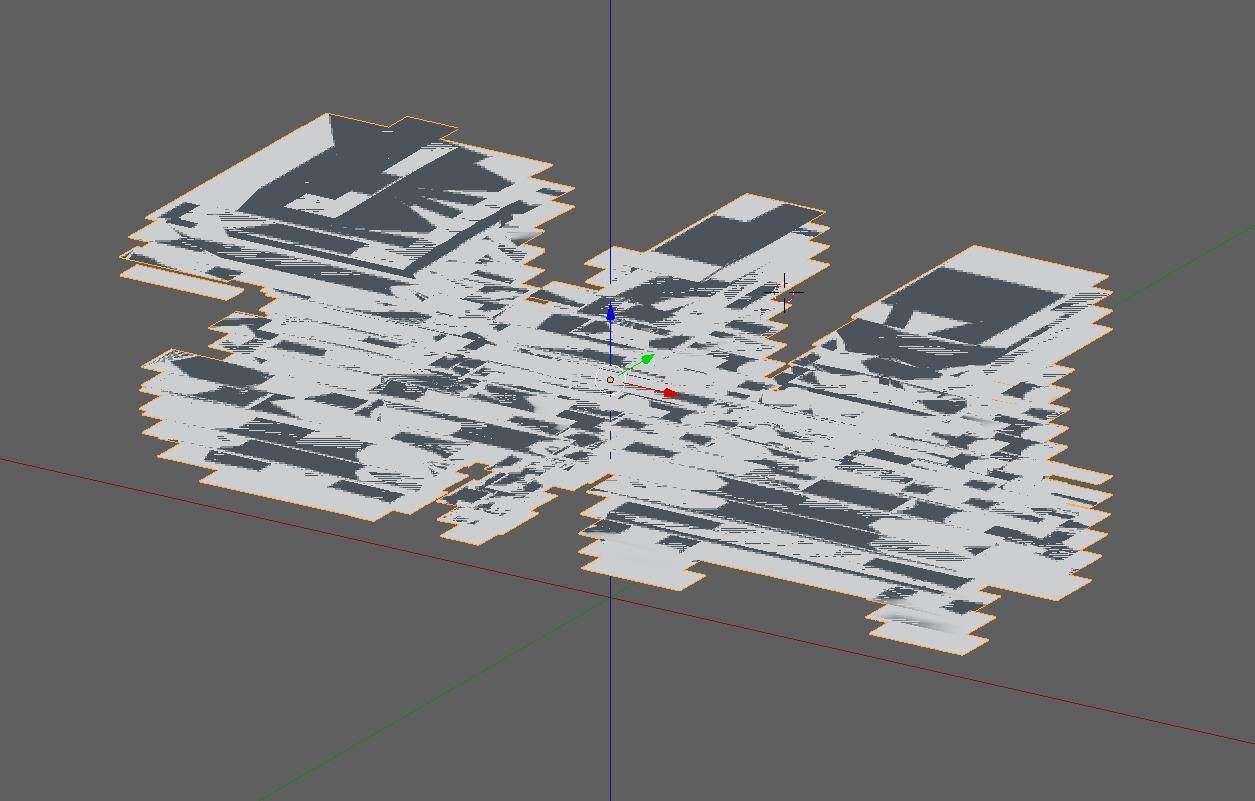Click the green Y-axis gizmo arrow
Screen dimensions: 1255x801
pyautogui.click(x=646, y=359)
